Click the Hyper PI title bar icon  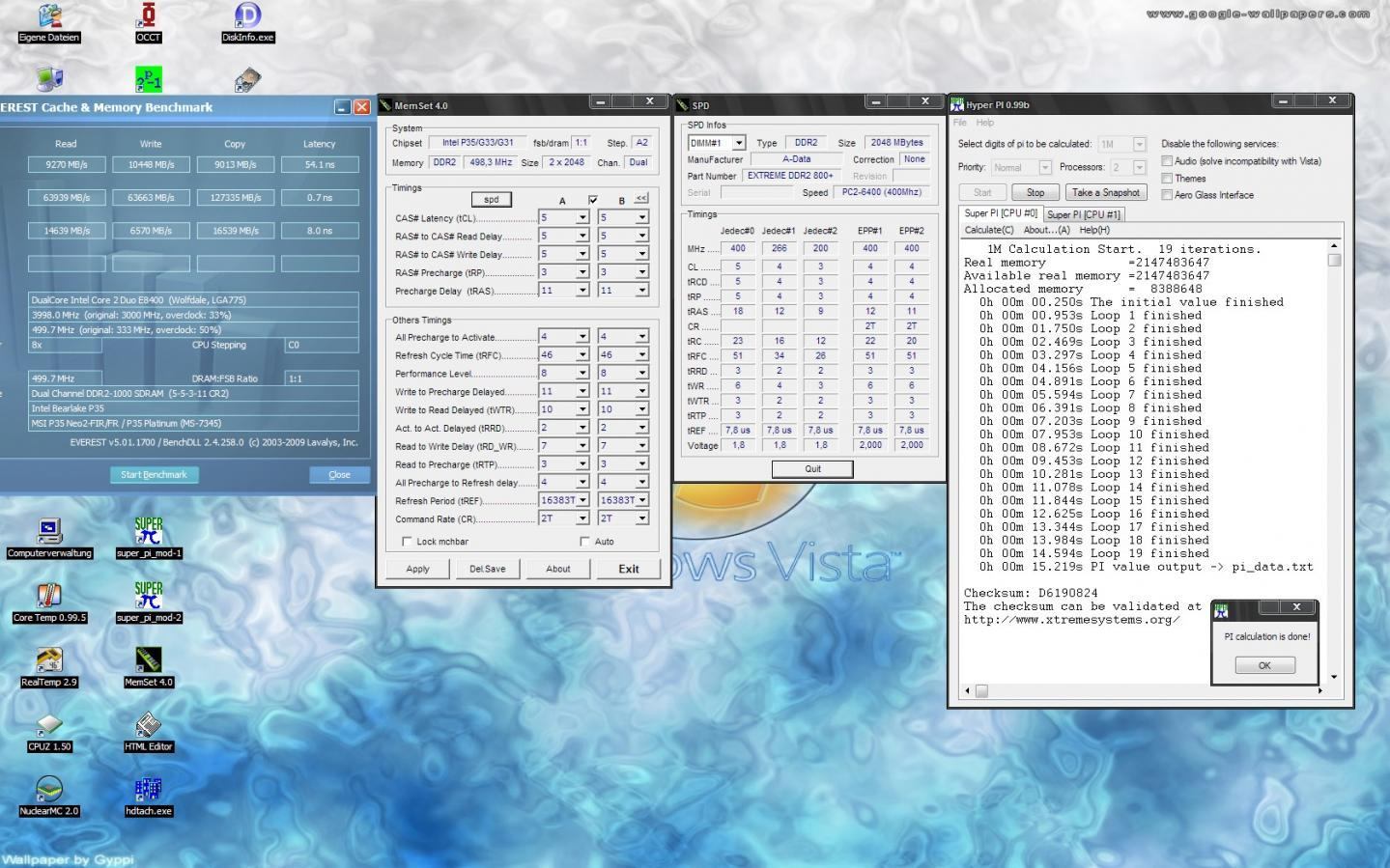coord(957,104)
